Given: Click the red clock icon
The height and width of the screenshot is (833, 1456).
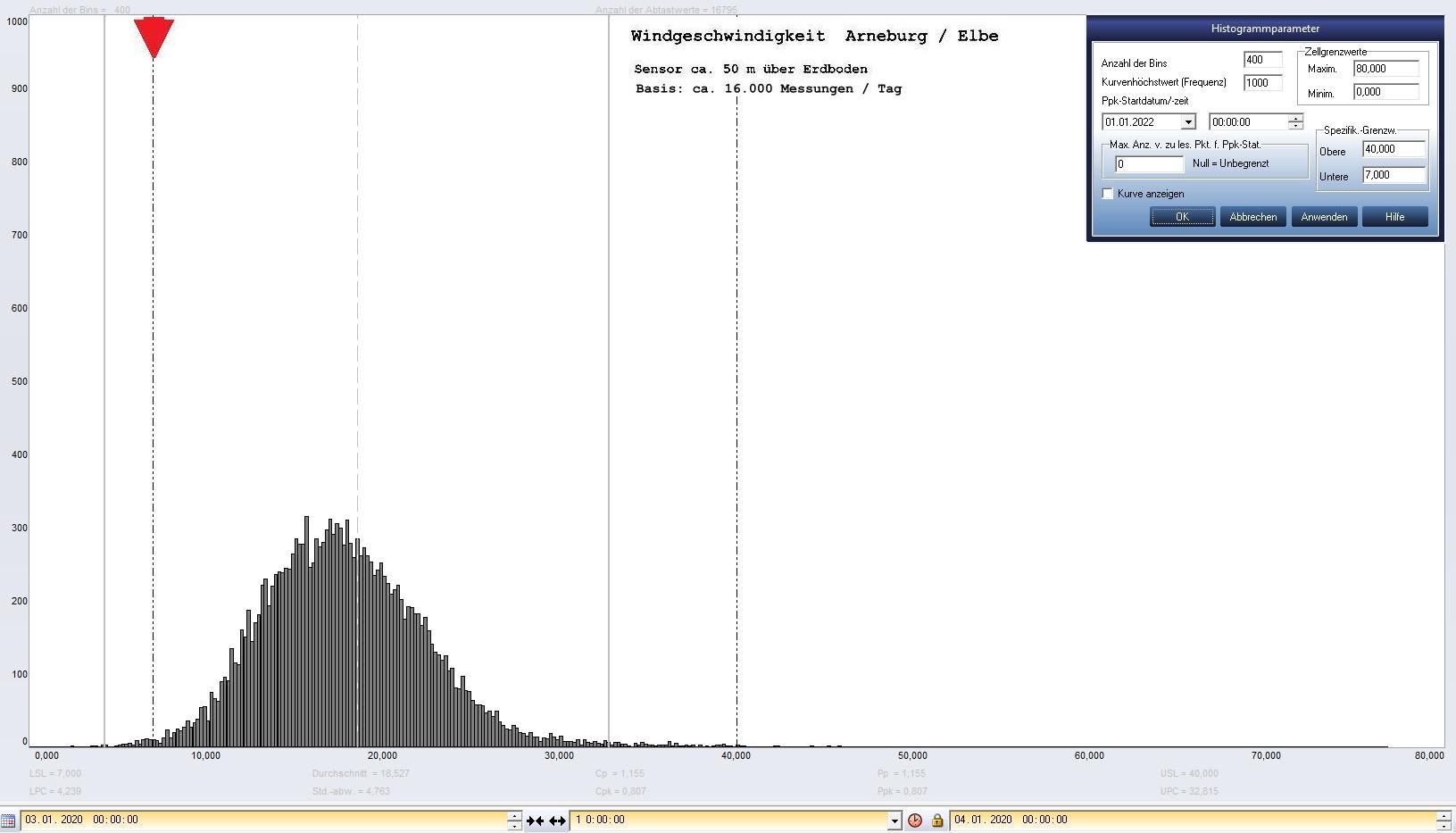Looking at the screenshot, I should [915, 821].
